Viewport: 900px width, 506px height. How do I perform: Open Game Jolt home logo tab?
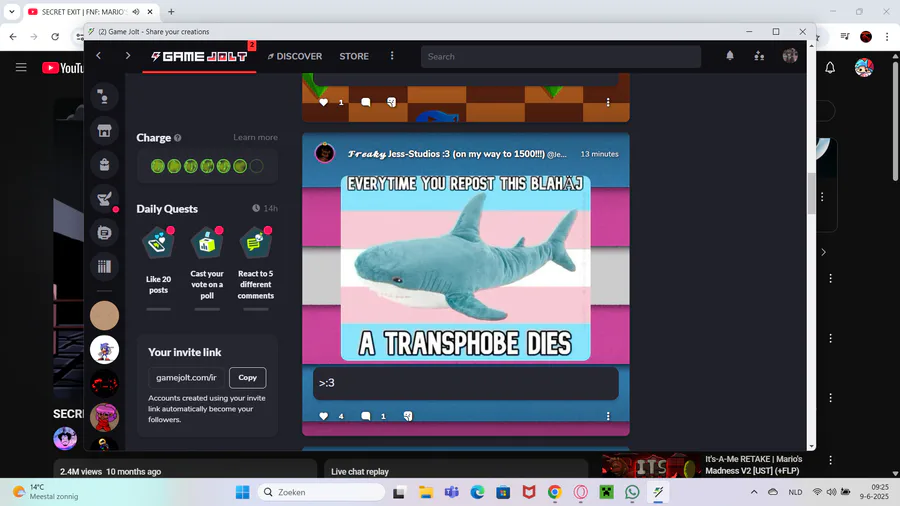click(x=199, y=56)
